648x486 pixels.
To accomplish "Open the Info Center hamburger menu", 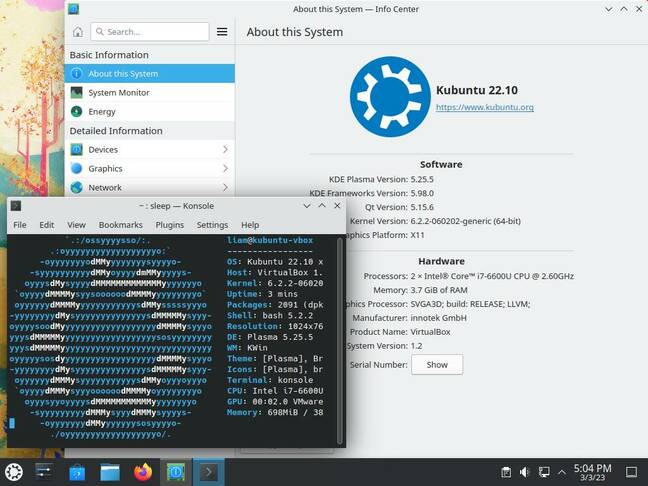I will click(222, 32).
